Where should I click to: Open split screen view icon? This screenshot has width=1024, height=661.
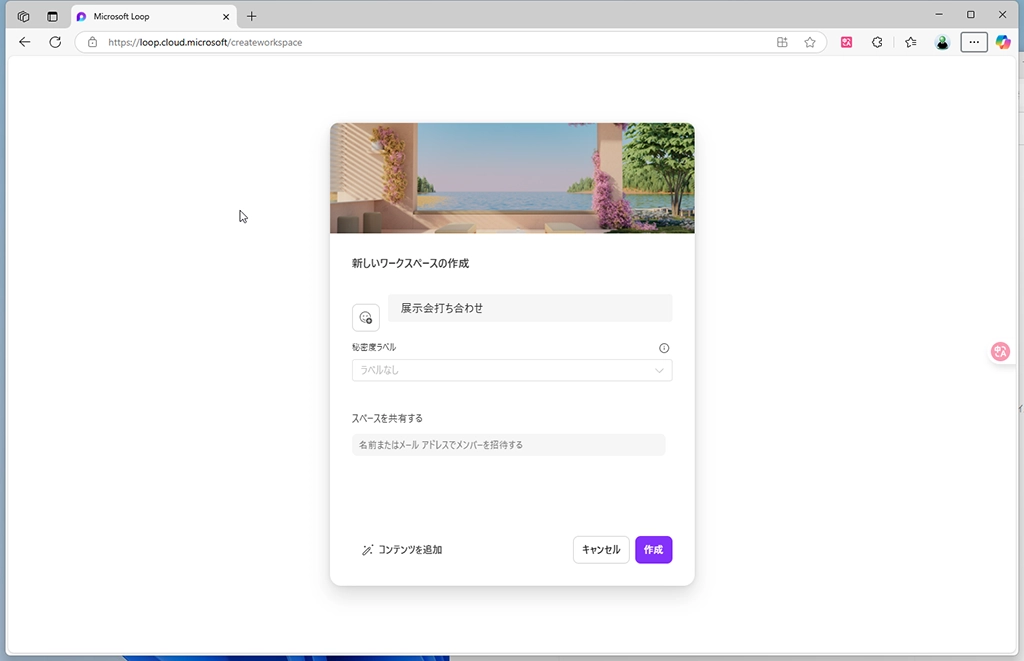[x=782, y=42]
